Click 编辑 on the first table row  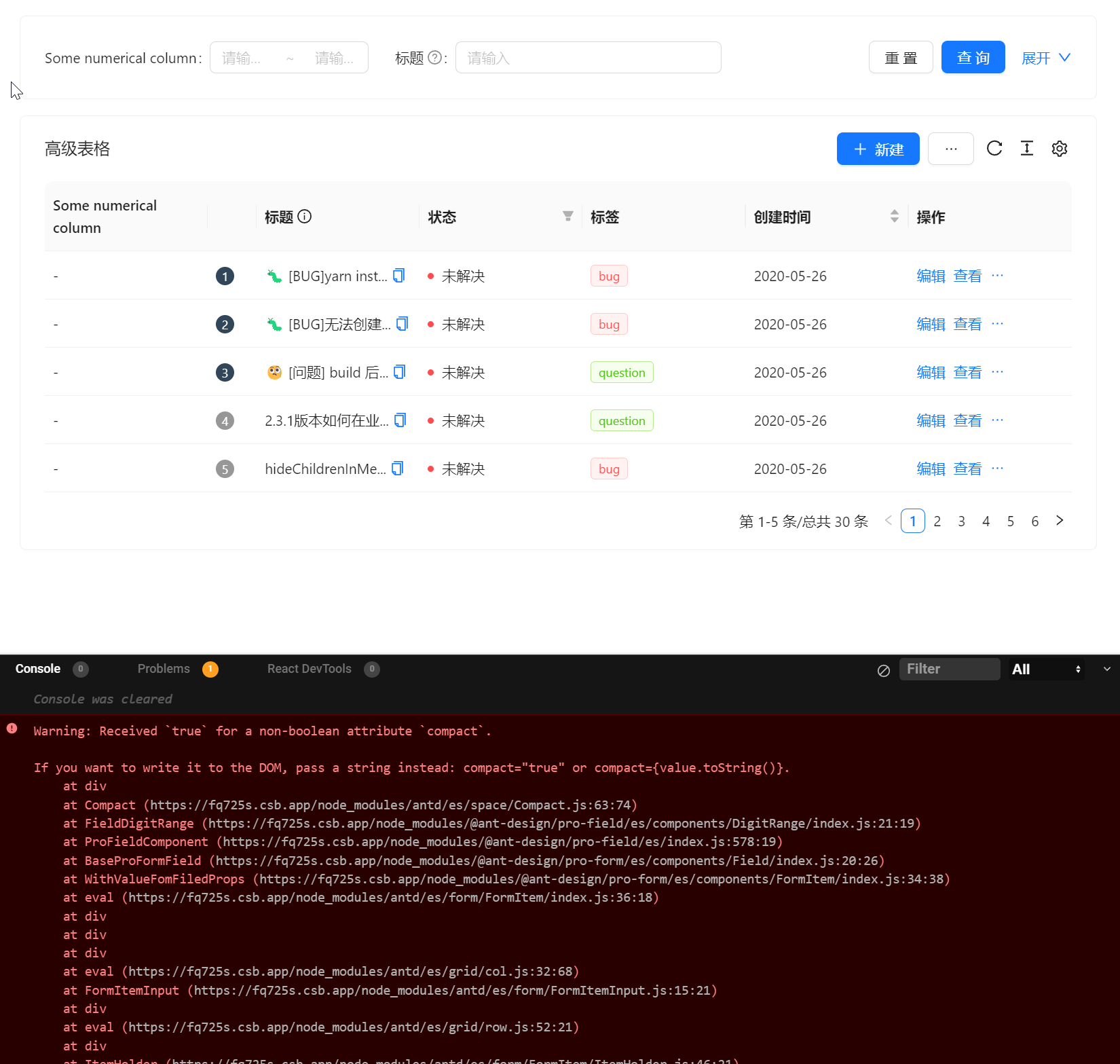tap(931, 276)
